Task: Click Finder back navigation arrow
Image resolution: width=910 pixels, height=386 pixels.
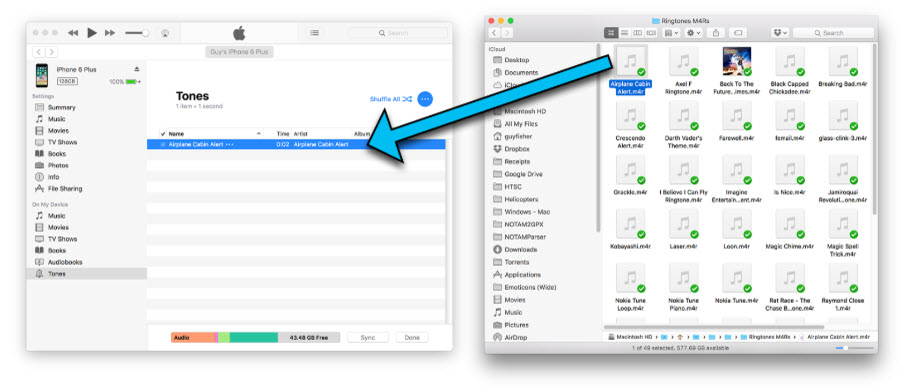Action: [494, 33]
